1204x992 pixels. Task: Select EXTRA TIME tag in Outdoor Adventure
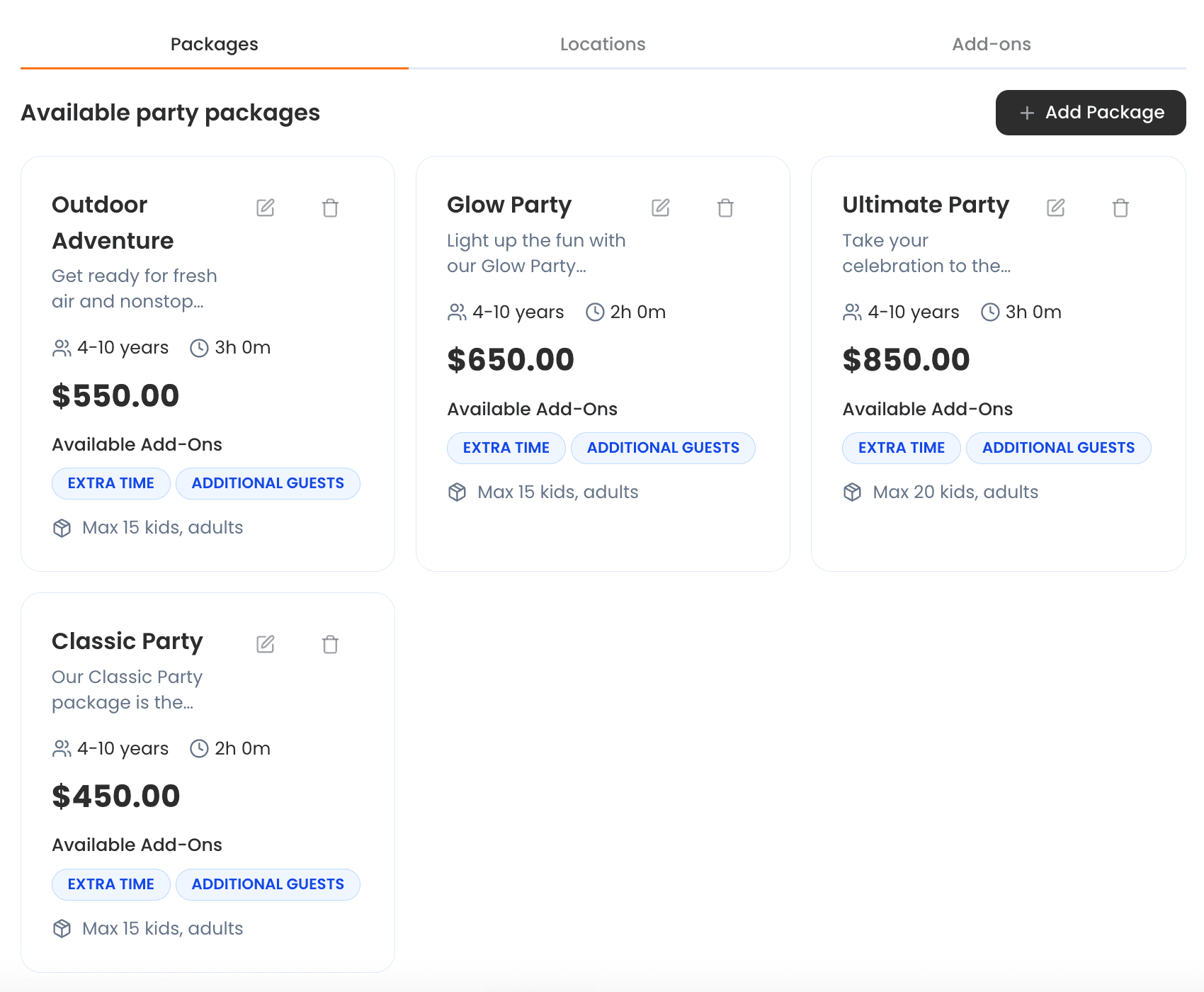pos(111,483)
